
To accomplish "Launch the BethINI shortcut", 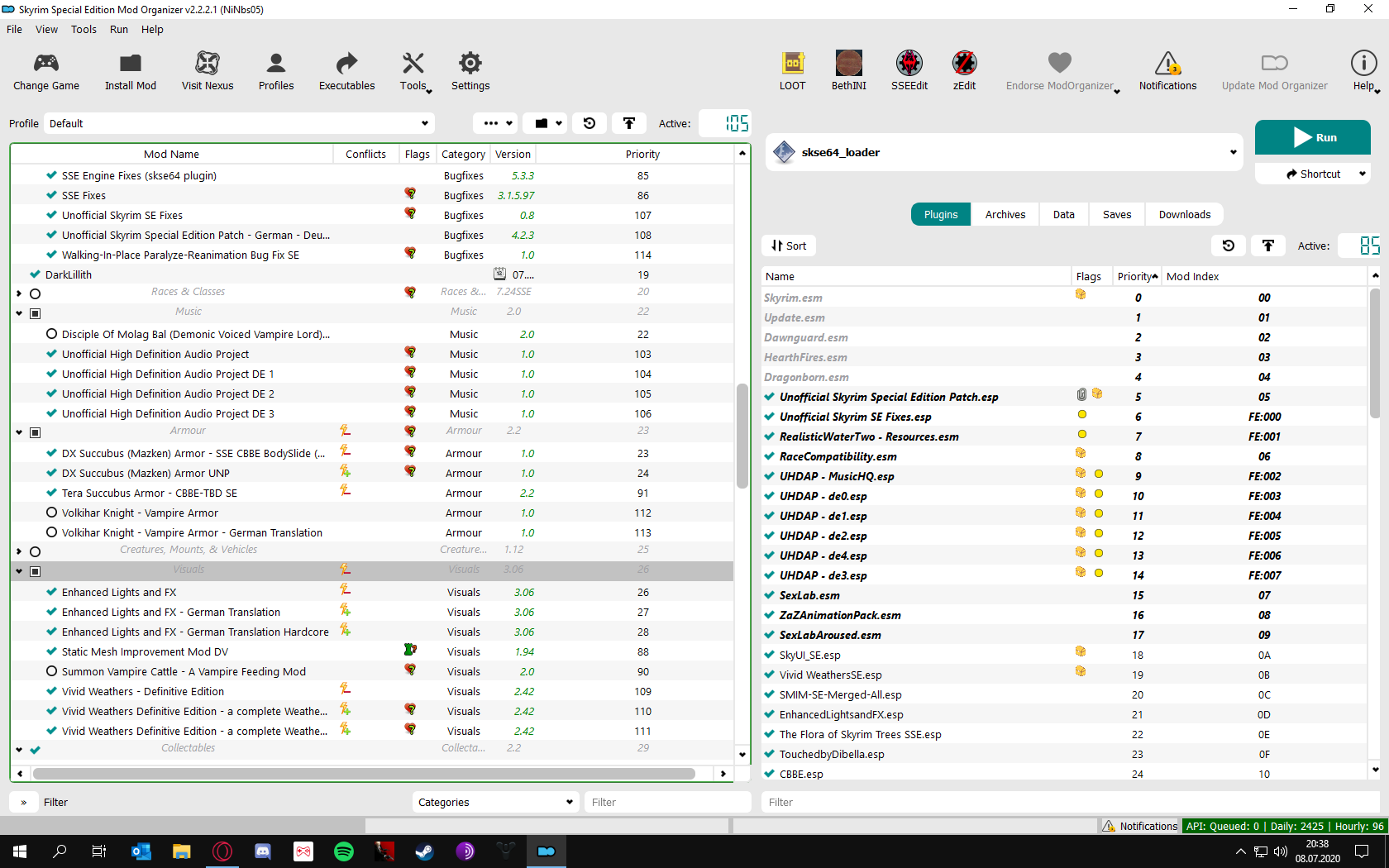I will tap(849, 72).
